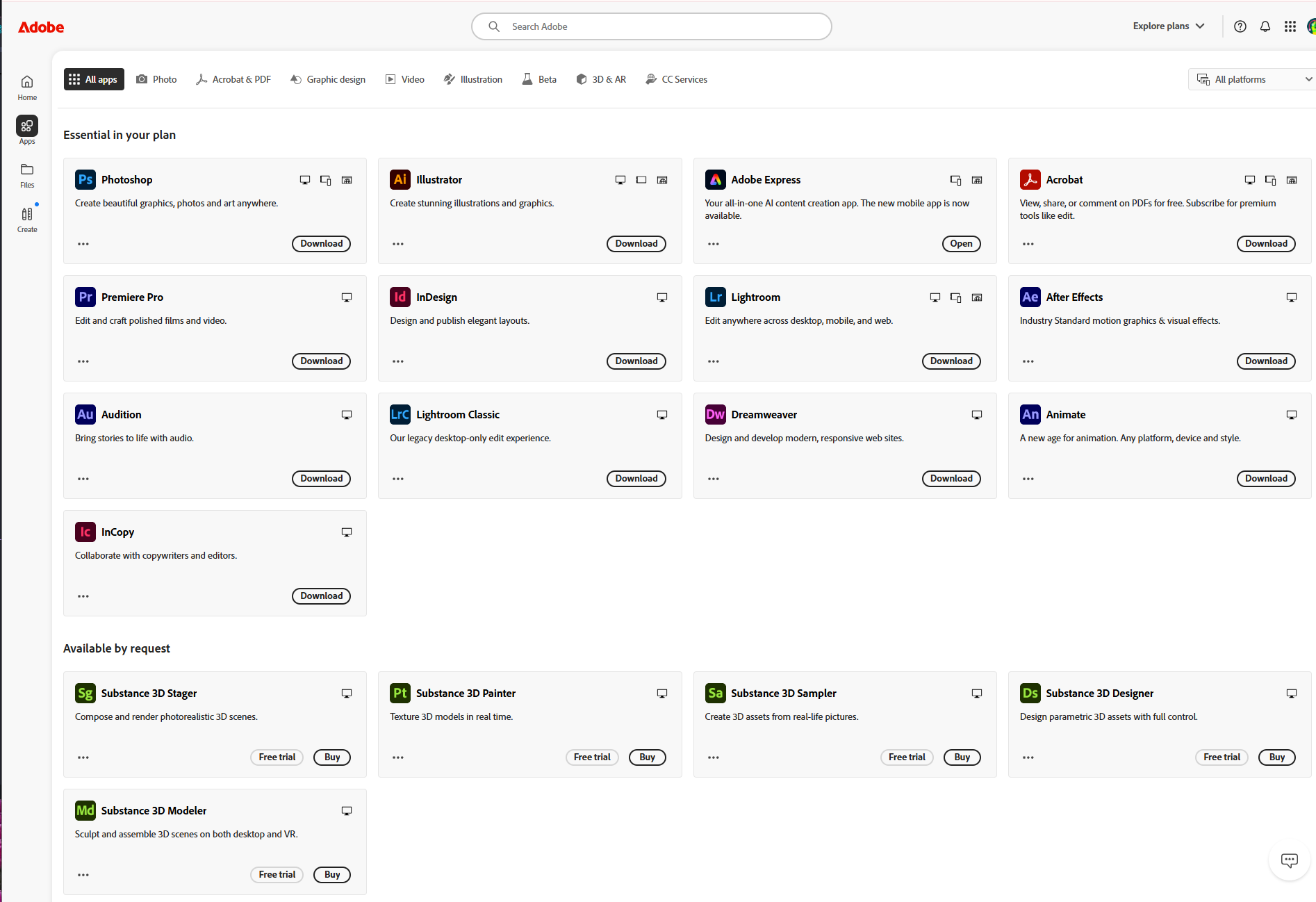Click the Illustrator Ai app icon
Screen dimensions: 1316x902
click(x=400, y=179)
